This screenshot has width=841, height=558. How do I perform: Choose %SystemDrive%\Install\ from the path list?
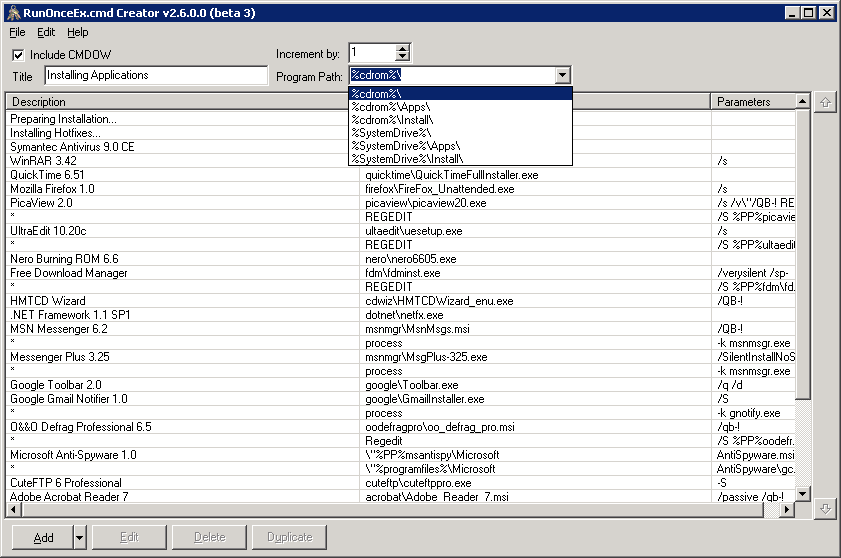pyautogui.click(x=460, y=159)
